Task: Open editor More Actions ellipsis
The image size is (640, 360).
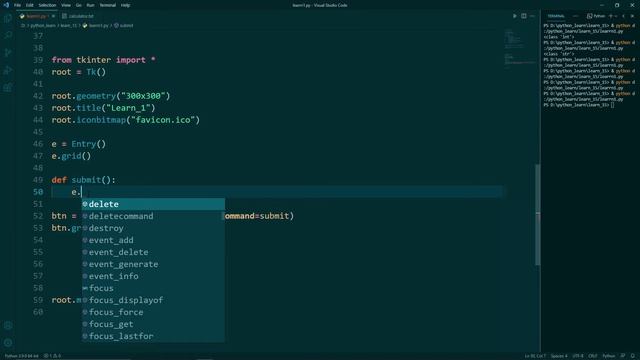Action: (x=532, y=16)
